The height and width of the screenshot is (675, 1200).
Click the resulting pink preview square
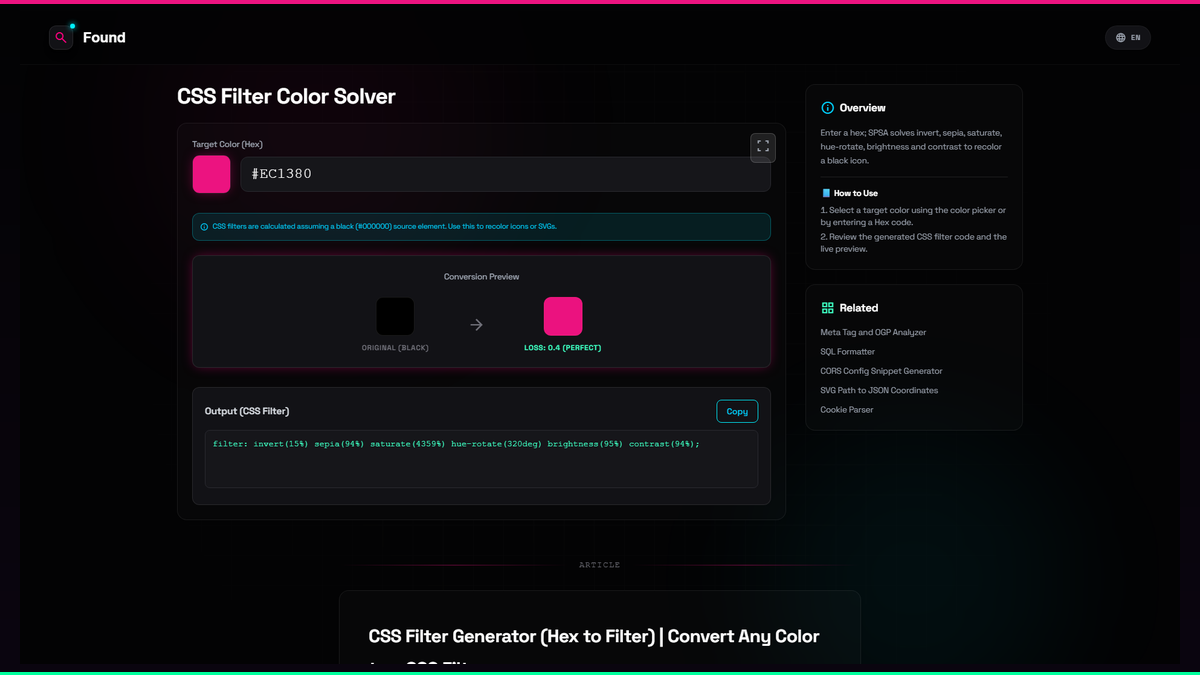tap(563, 316)
